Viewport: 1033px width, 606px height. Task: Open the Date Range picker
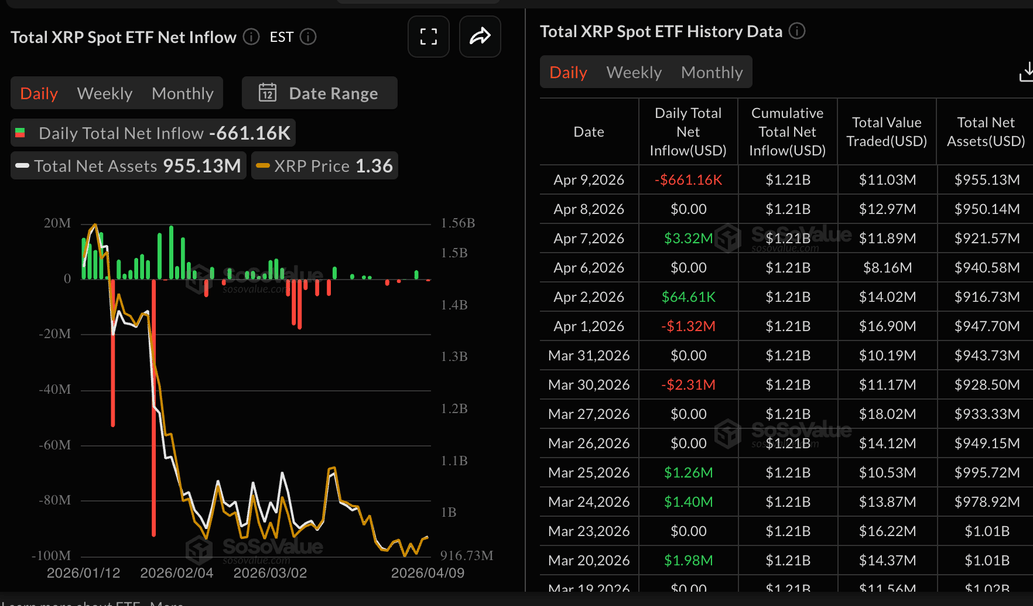(x=319, y=92)
